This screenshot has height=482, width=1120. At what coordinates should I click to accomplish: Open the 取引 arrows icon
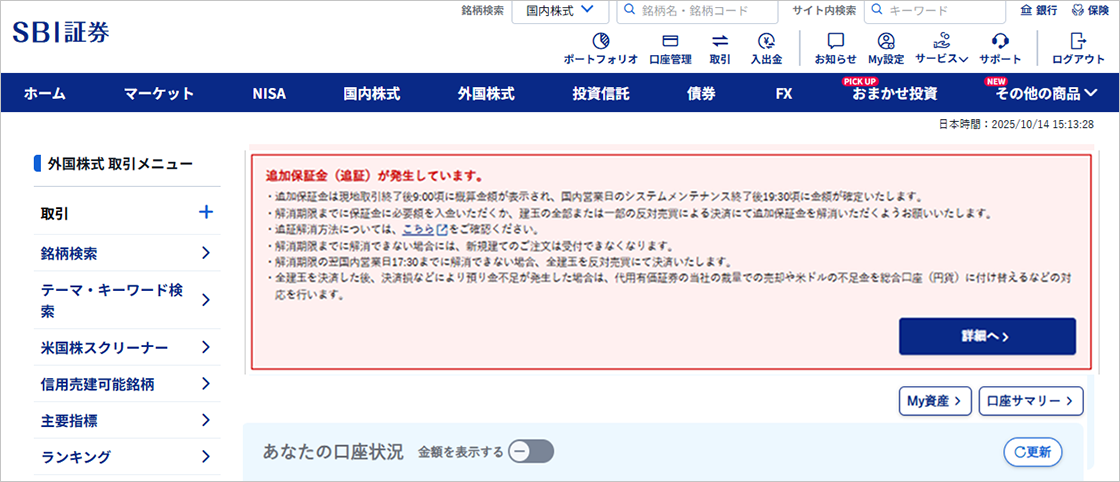[x=720, y=41]
